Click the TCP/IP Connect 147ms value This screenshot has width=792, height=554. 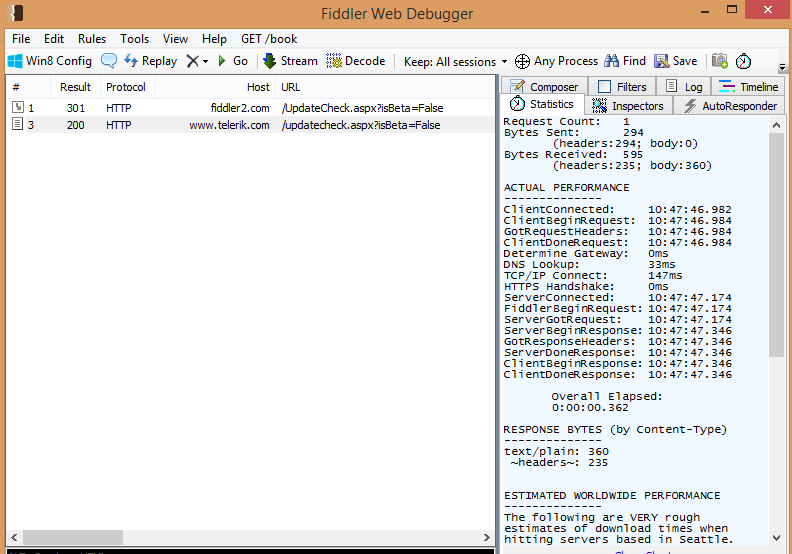pos(665,276)
